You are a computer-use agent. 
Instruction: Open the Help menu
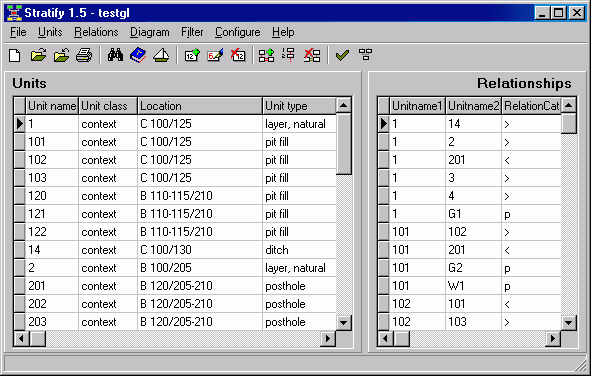coord(283,32)
